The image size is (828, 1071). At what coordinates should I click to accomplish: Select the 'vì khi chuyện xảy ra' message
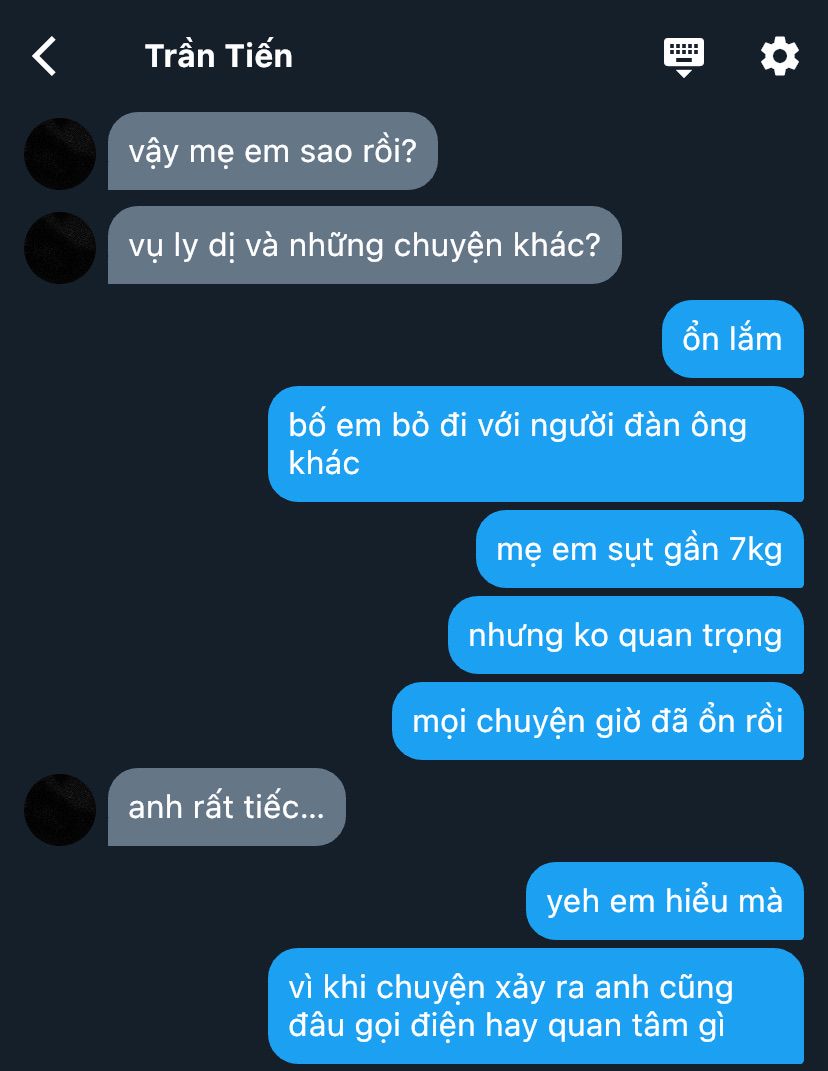coord(536,1006)
